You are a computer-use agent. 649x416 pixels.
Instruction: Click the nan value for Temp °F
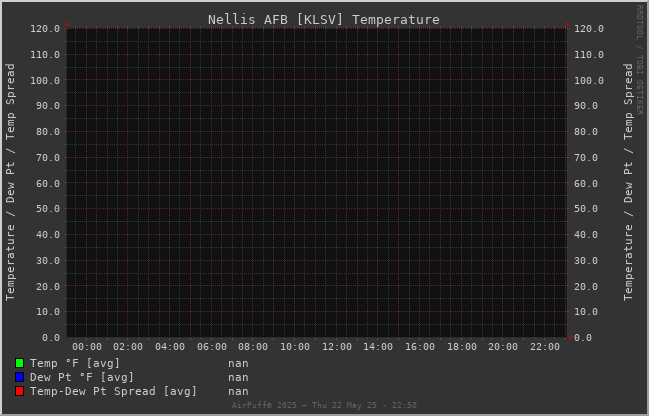(238, 364)
